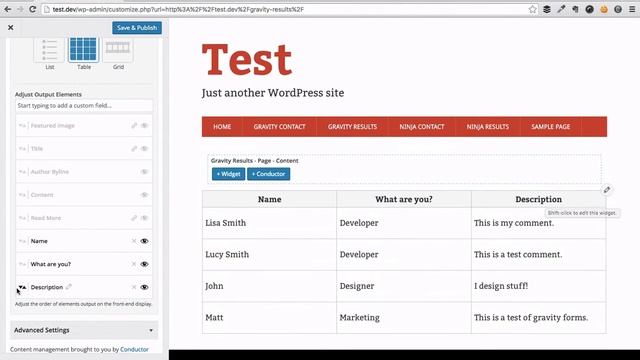Click the custom field search input
The width and height of the screenshot is (640, 360).
pyautogui.click(x=84, y=106)
